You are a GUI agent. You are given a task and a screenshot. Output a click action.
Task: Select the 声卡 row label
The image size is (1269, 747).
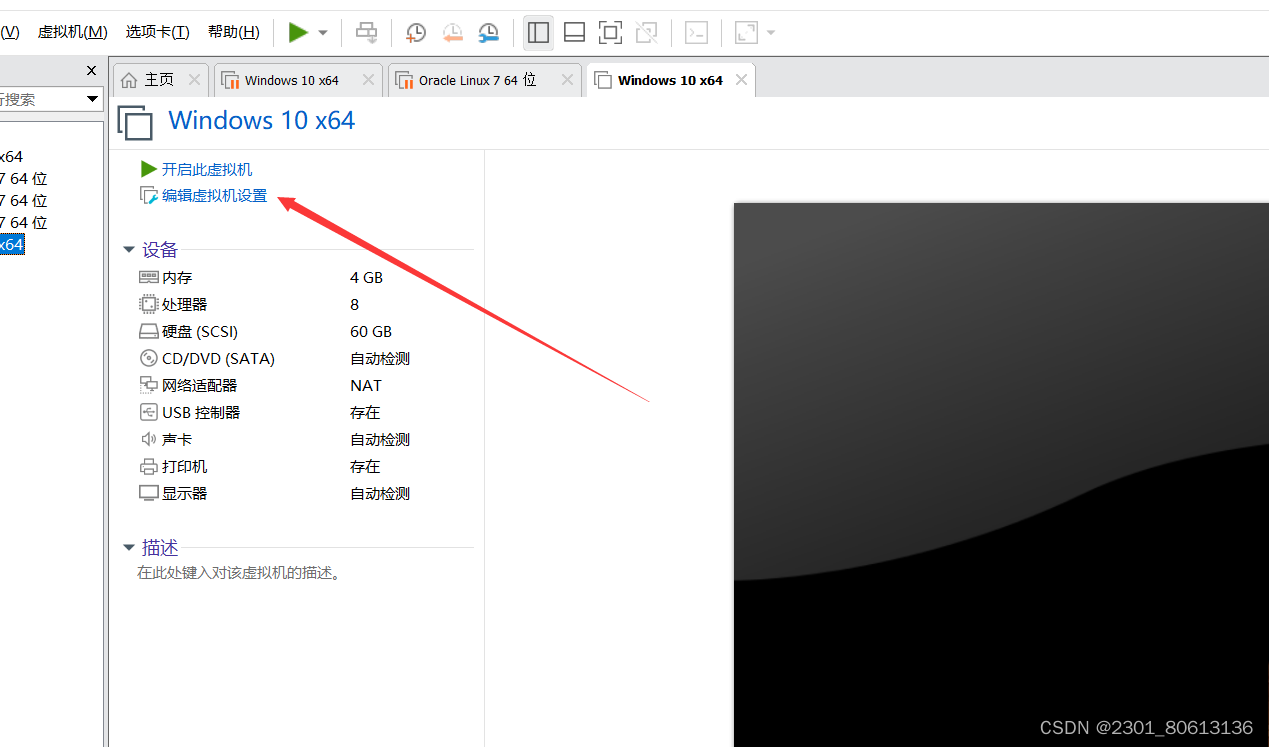(177, 439)
